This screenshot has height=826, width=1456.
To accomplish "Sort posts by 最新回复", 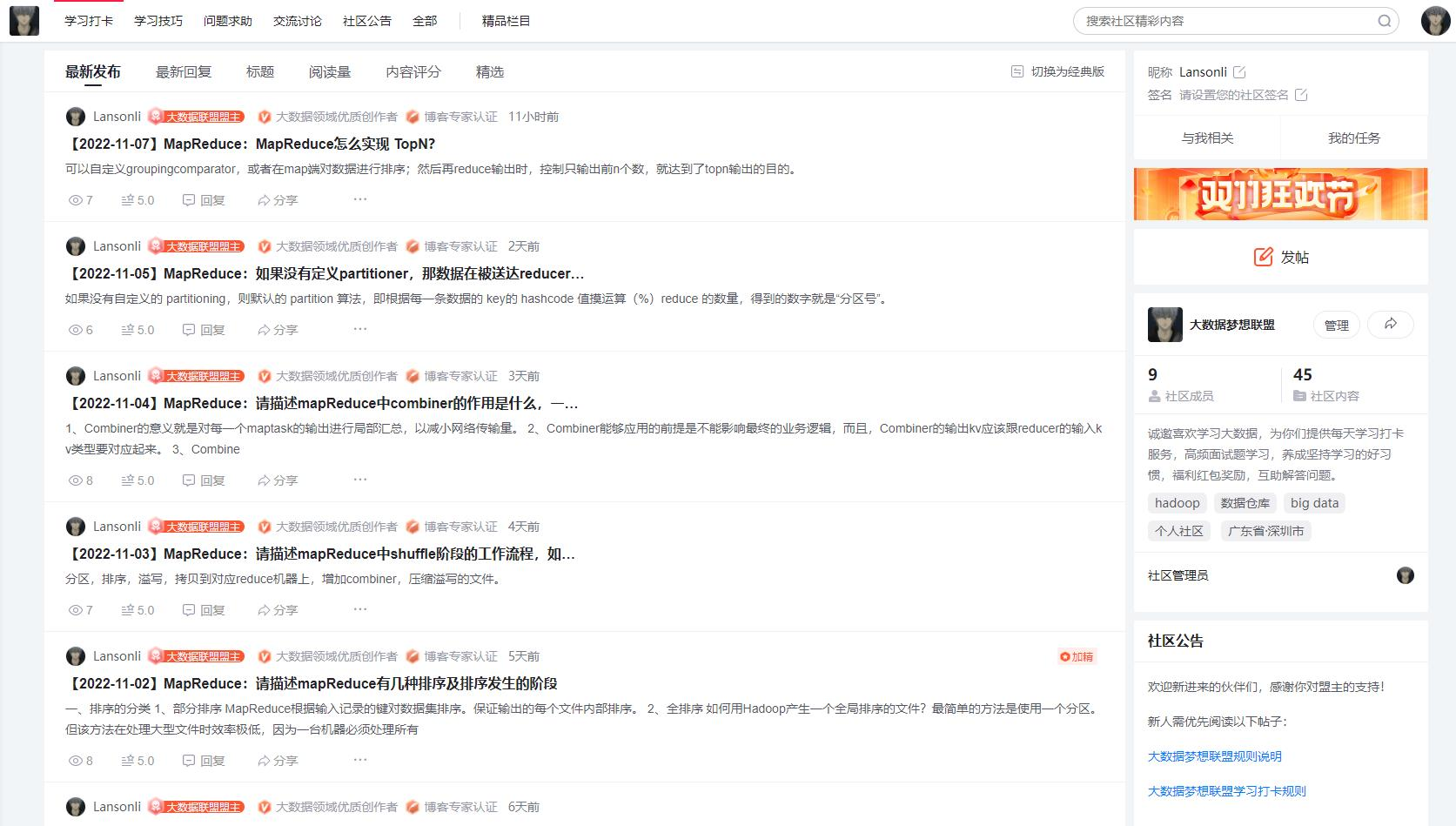I will click(x=184, y=72).
